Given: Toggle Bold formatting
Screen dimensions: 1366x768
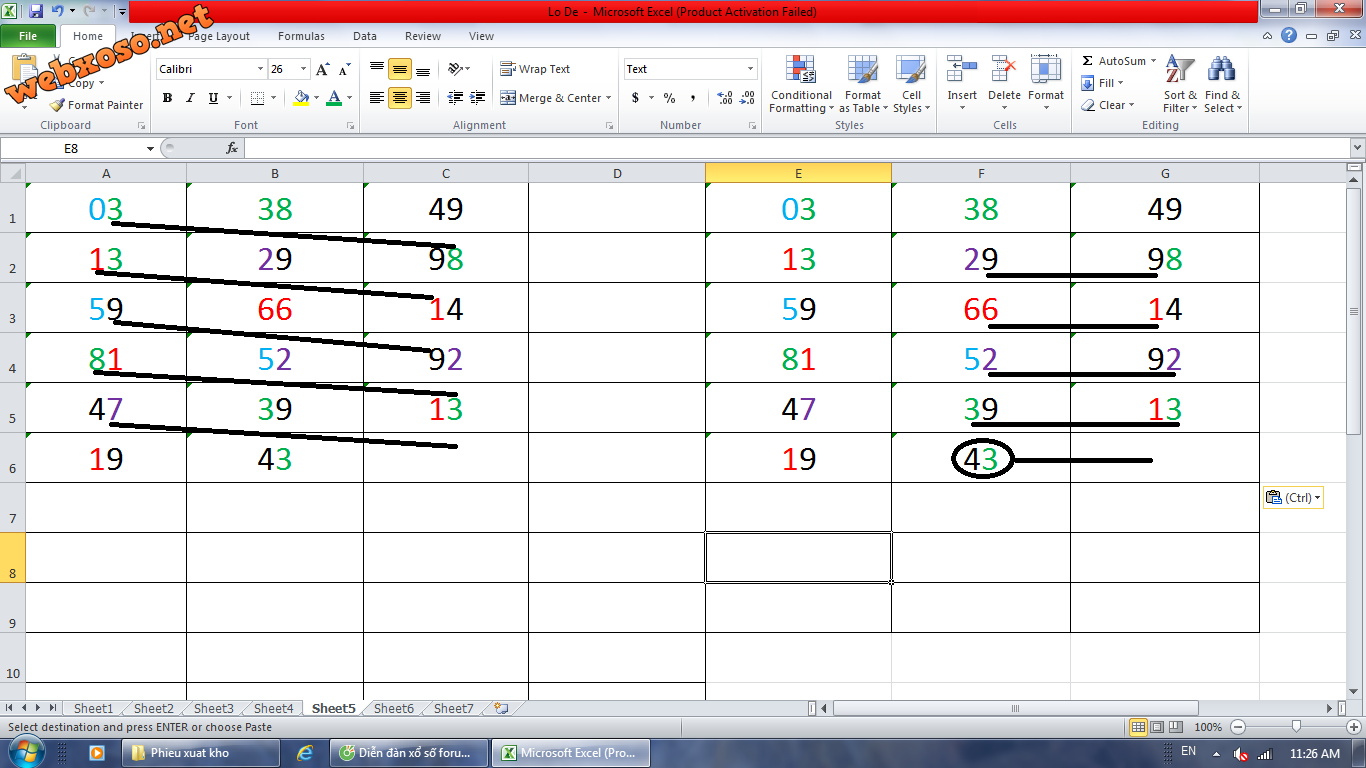Looking at the screenshot, I should [x=167, y=98].
